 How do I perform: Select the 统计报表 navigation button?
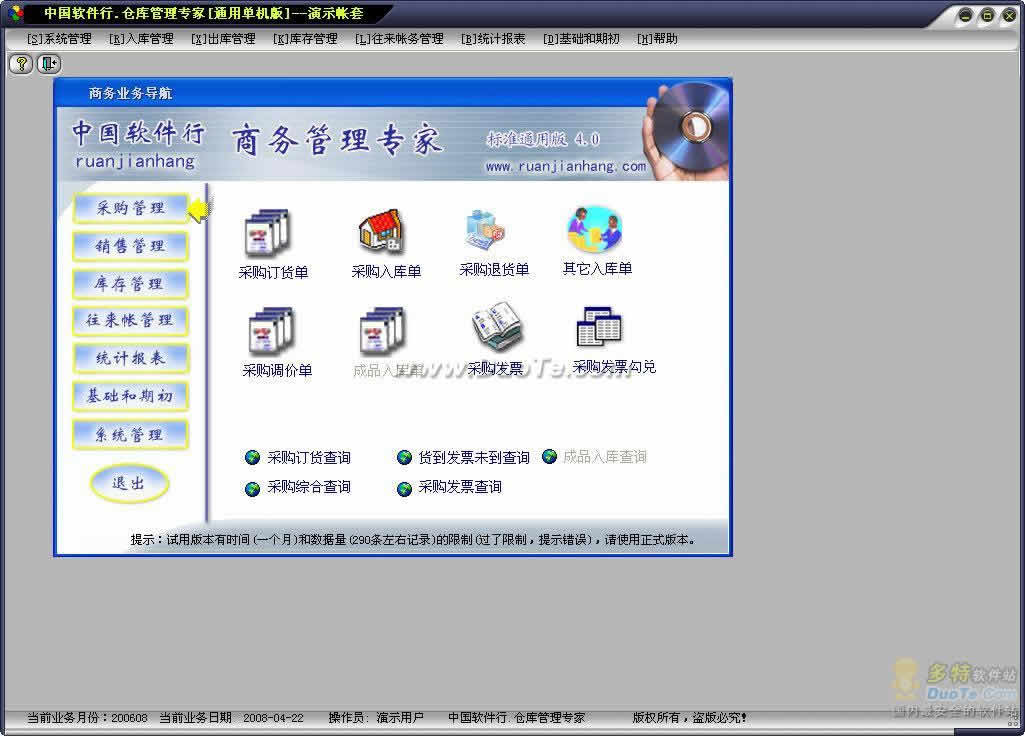[x=131, y=359]
